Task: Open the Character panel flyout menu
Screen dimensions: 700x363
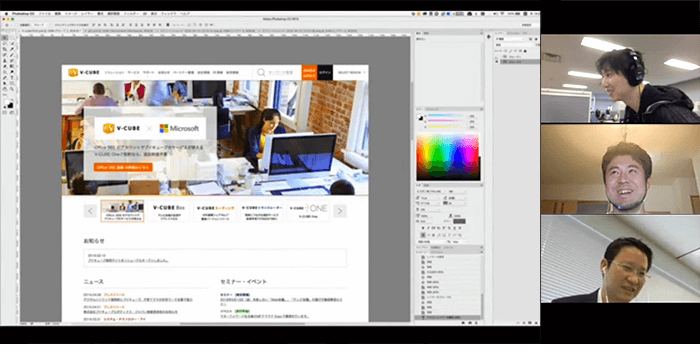Action: coord(481,185)
